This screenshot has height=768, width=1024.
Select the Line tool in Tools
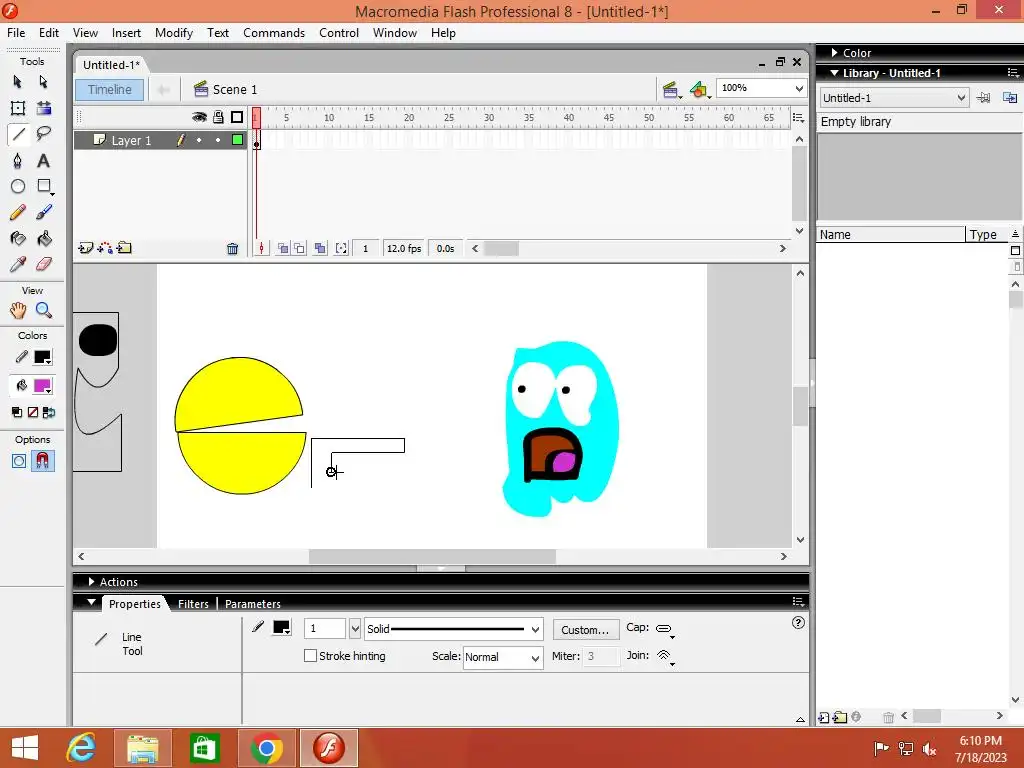(x=18, y=134)
